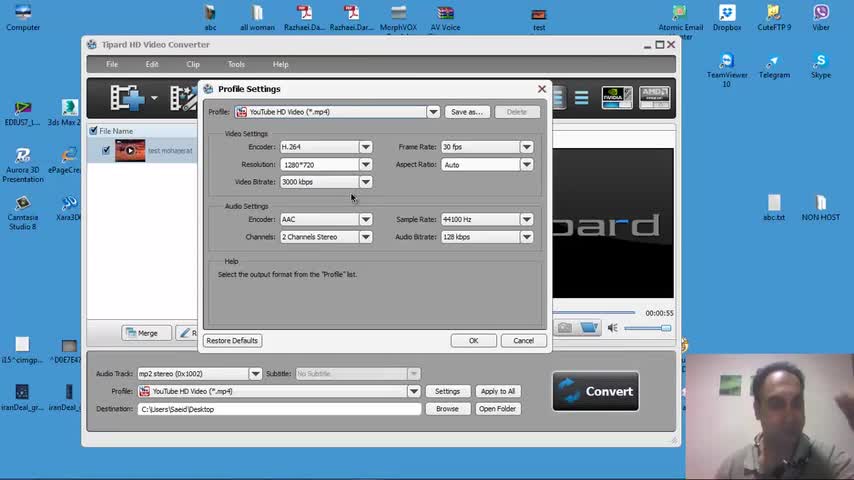Expand the Resolution 1280*720 dropdown
Image resolution: width=854 pixels, height=480 pixels.
365,165
